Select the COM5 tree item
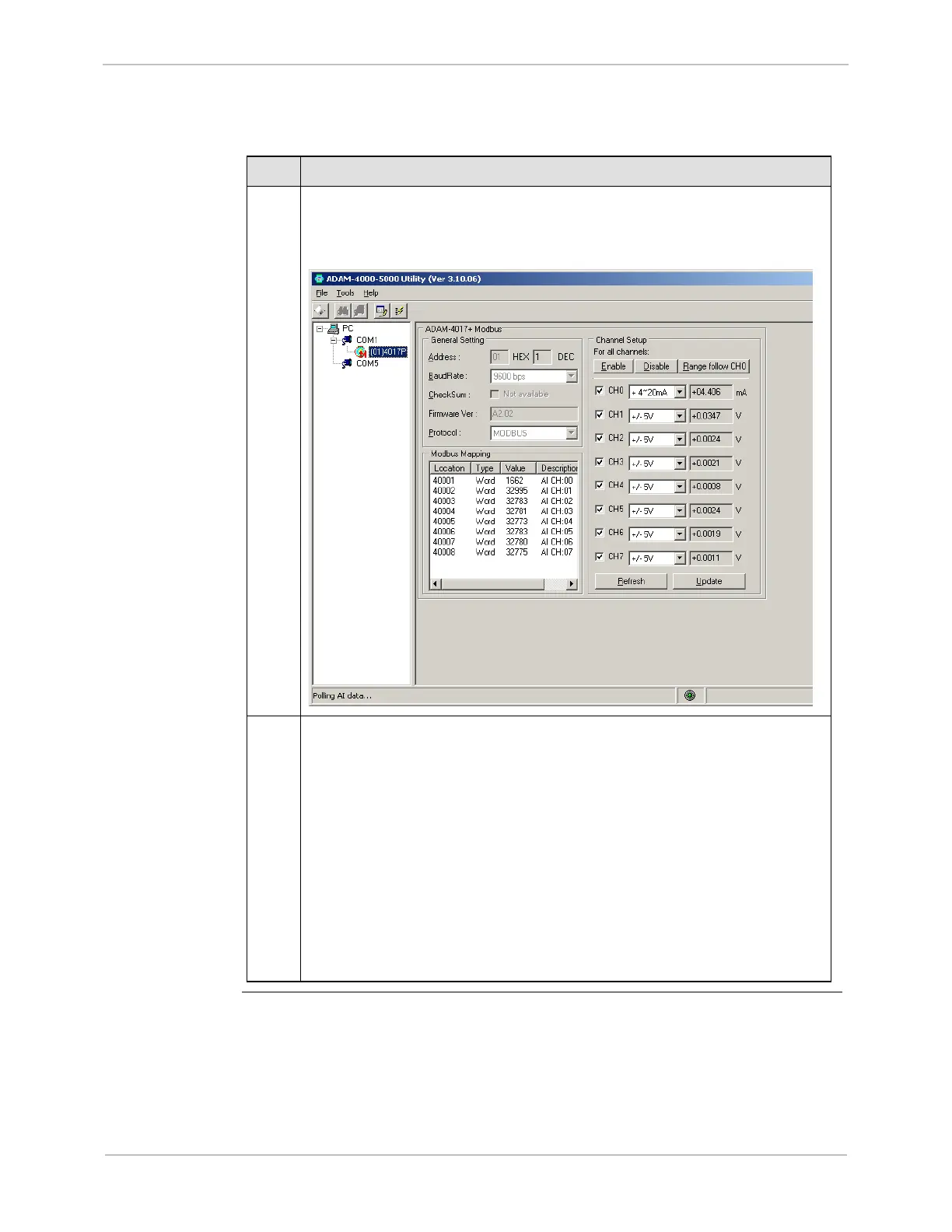 click(367, 363)
